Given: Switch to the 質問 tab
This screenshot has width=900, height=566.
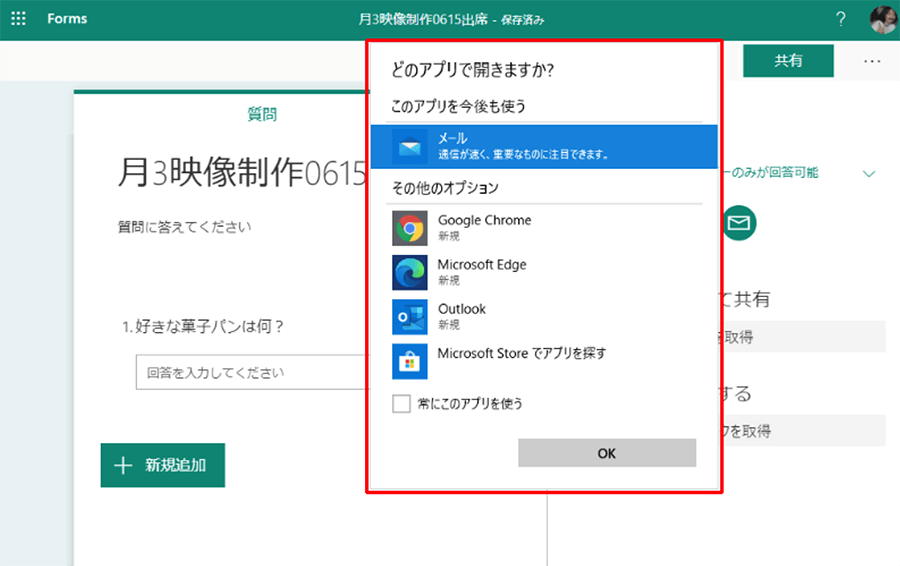Looking at the screenshot, I should pyautogui.click(x=262, y=114).
